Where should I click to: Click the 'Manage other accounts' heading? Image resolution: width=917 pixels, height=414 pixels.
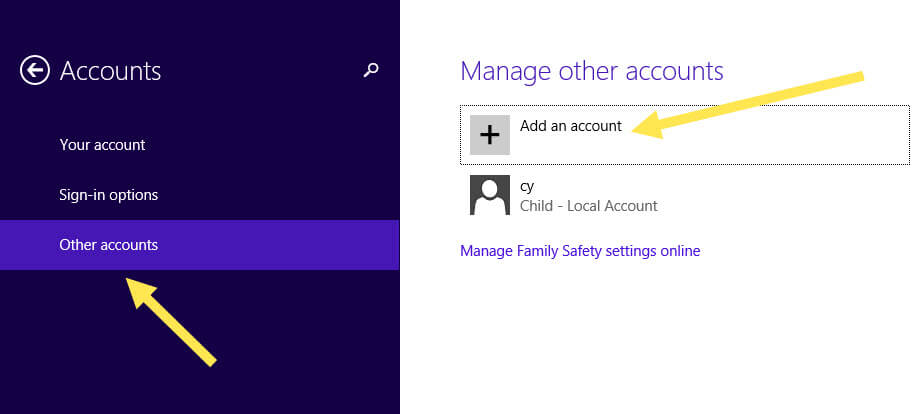point(591,71)
